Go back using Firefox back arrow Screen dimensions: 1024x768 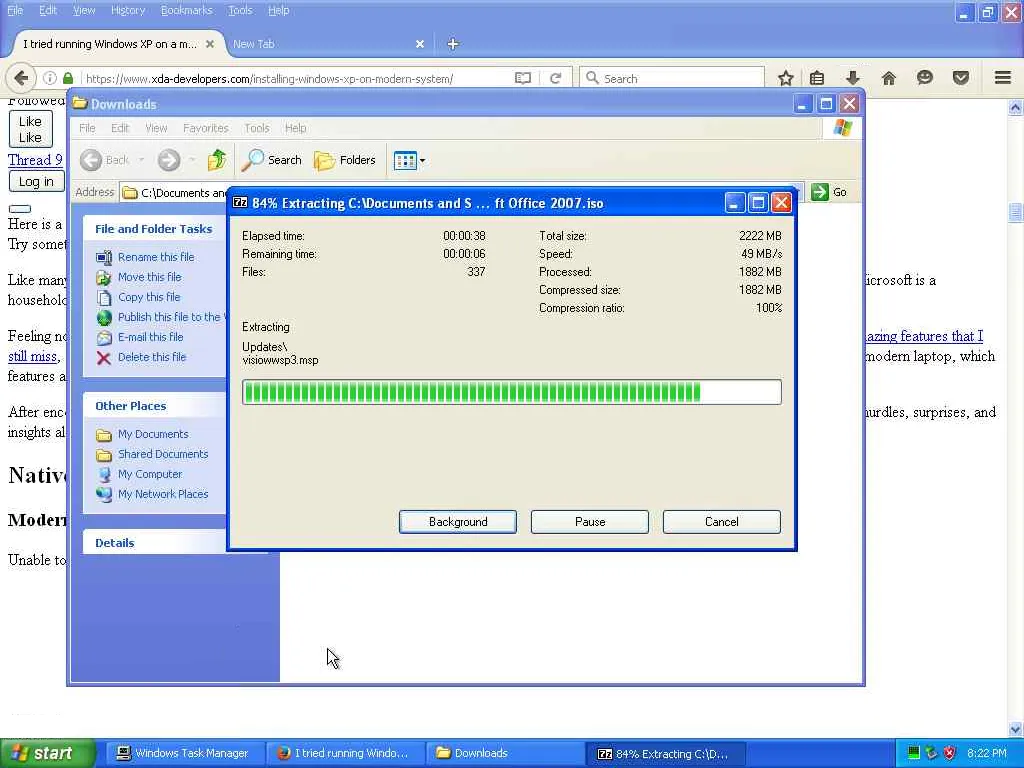21,78
